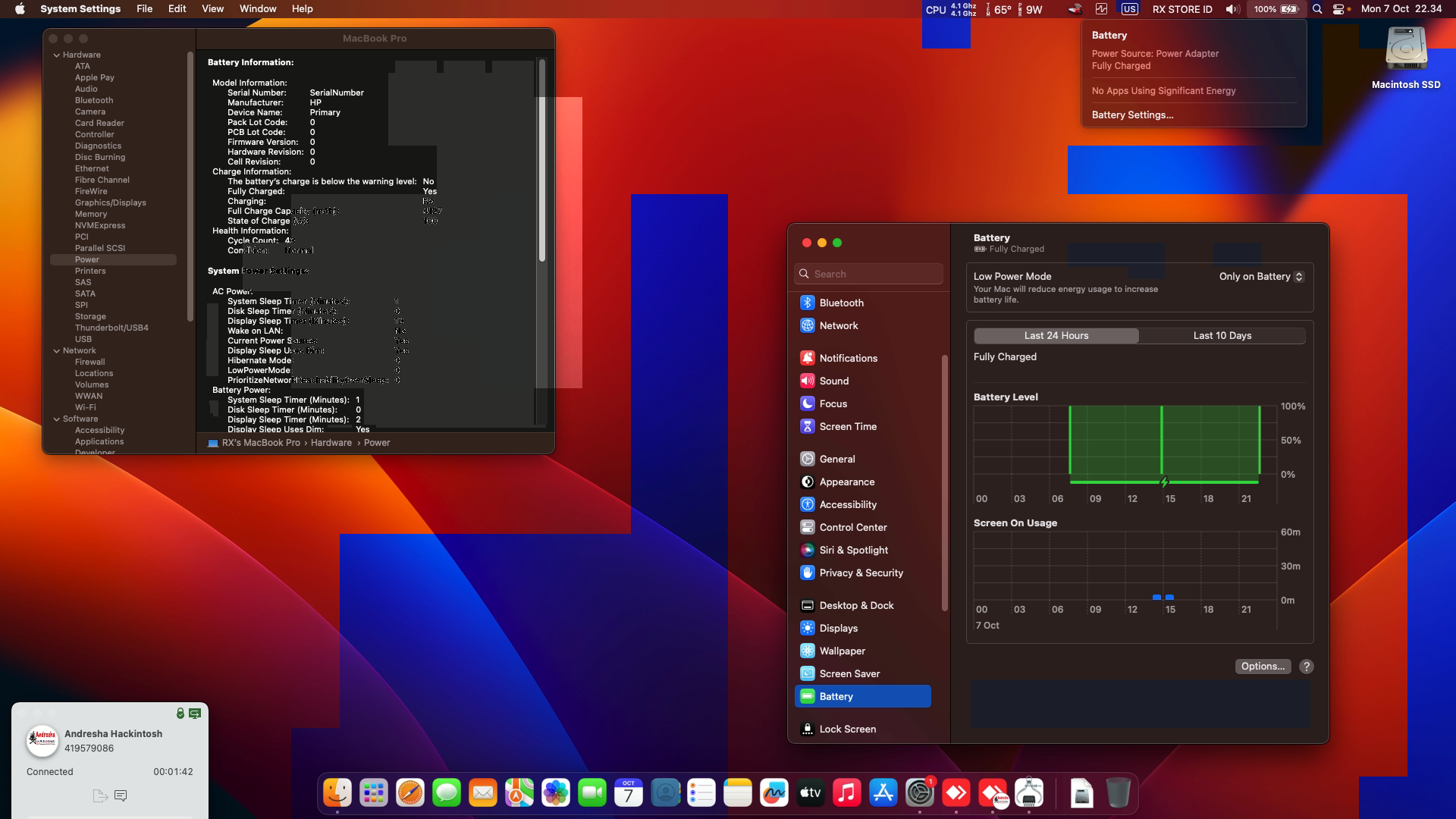Open Photos app in dock
This screenshot has width=1456, height=819.
coord(556,793)
